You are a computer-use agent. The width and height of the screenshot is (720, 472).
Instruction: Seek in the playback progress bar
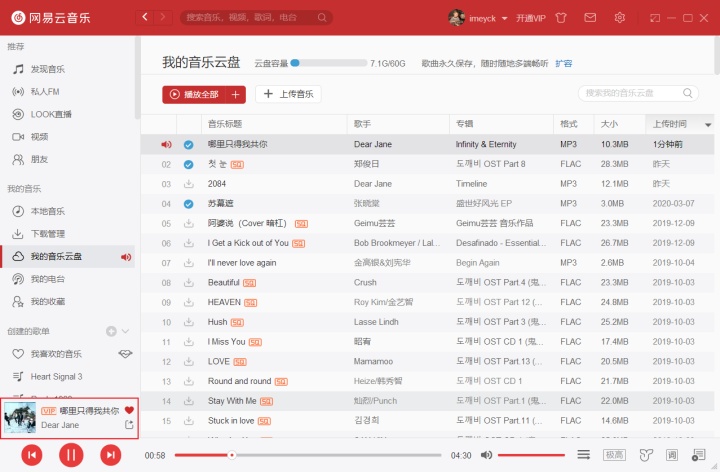click(x=308, y=455)
